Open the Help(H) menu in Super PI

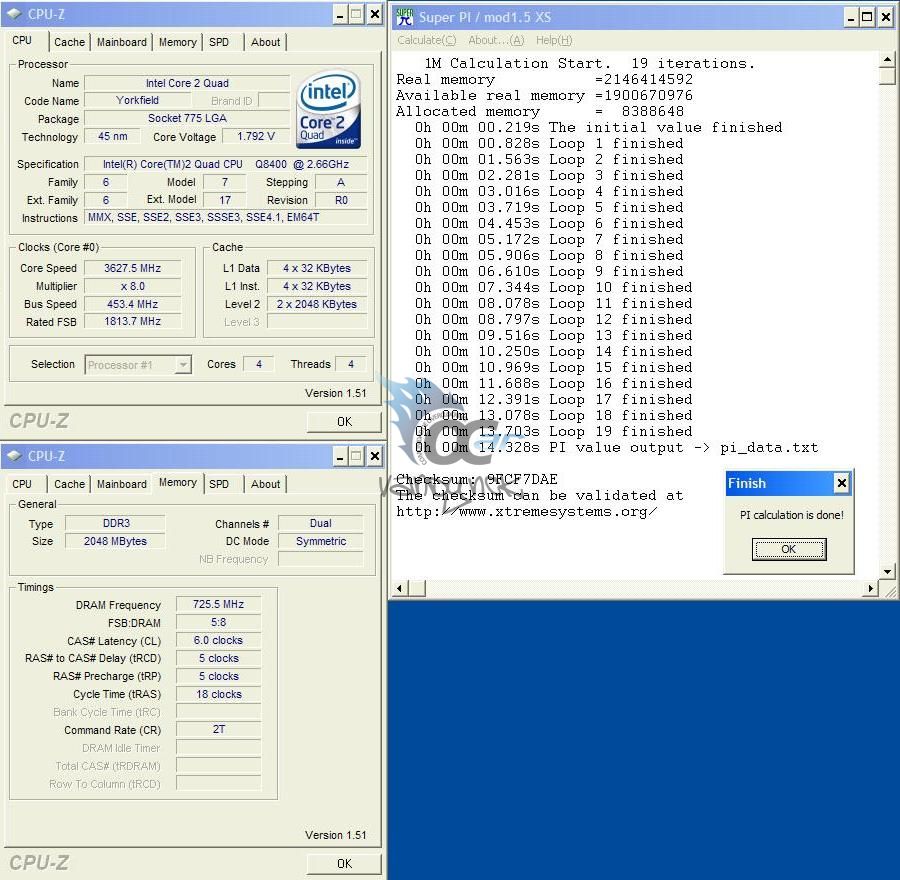[554, 40]
